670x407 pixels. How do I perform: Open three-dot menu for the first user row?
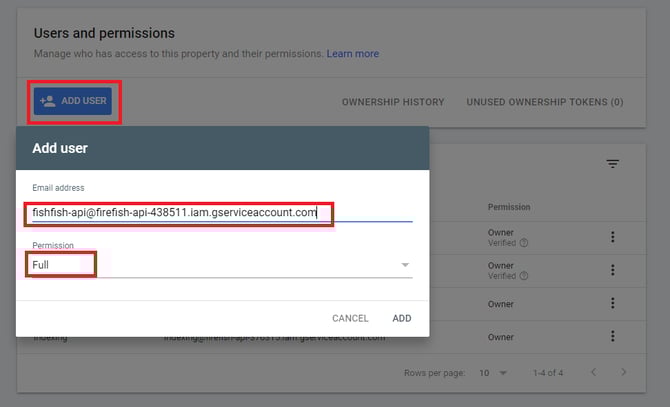pyautogui.click(x=612, y=237)
